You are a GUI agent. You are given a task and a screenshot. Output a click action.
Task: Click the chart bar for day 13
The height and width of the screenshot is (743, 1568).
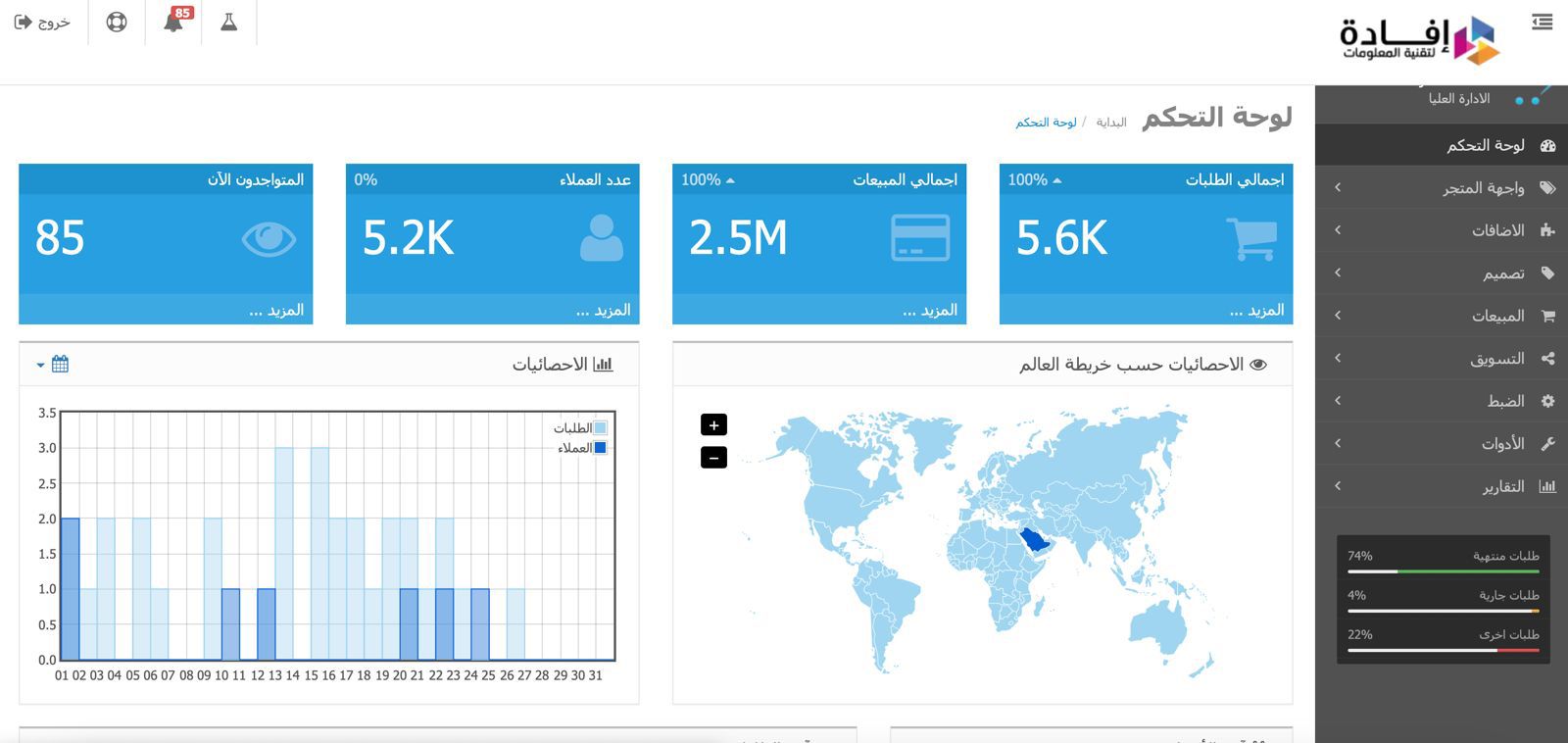point(283,554)
